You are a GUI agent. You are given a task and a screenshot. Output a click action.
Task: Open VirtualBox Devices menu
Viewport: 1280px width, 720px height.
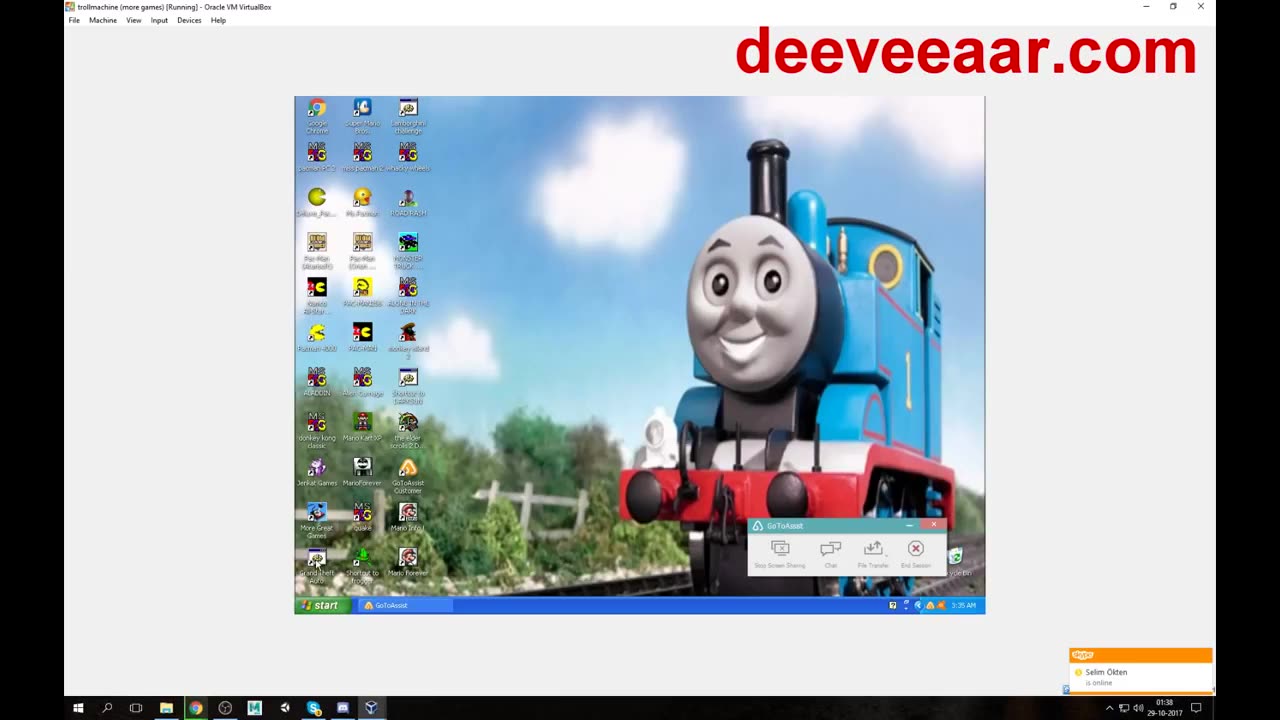[x=189, y=20]
